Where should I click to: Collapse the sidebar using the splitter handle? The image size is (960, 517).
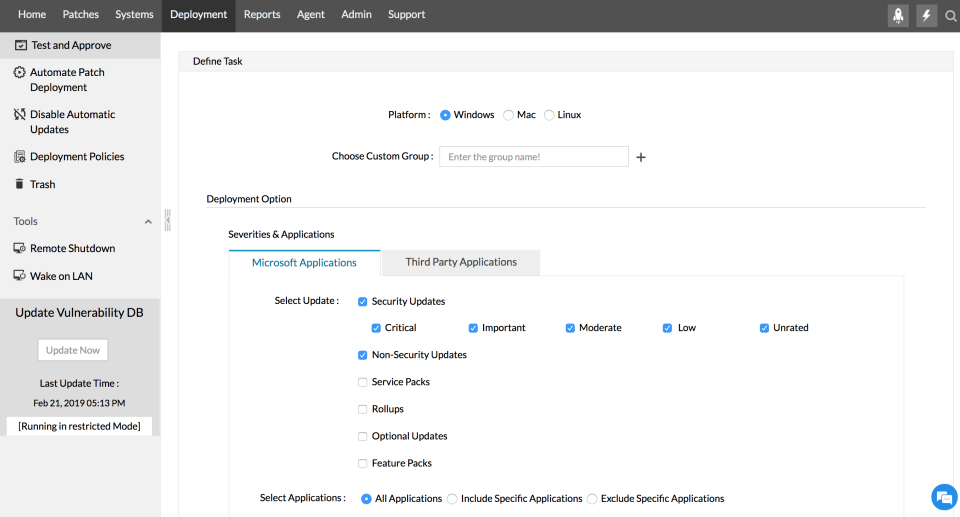(168, 220)
